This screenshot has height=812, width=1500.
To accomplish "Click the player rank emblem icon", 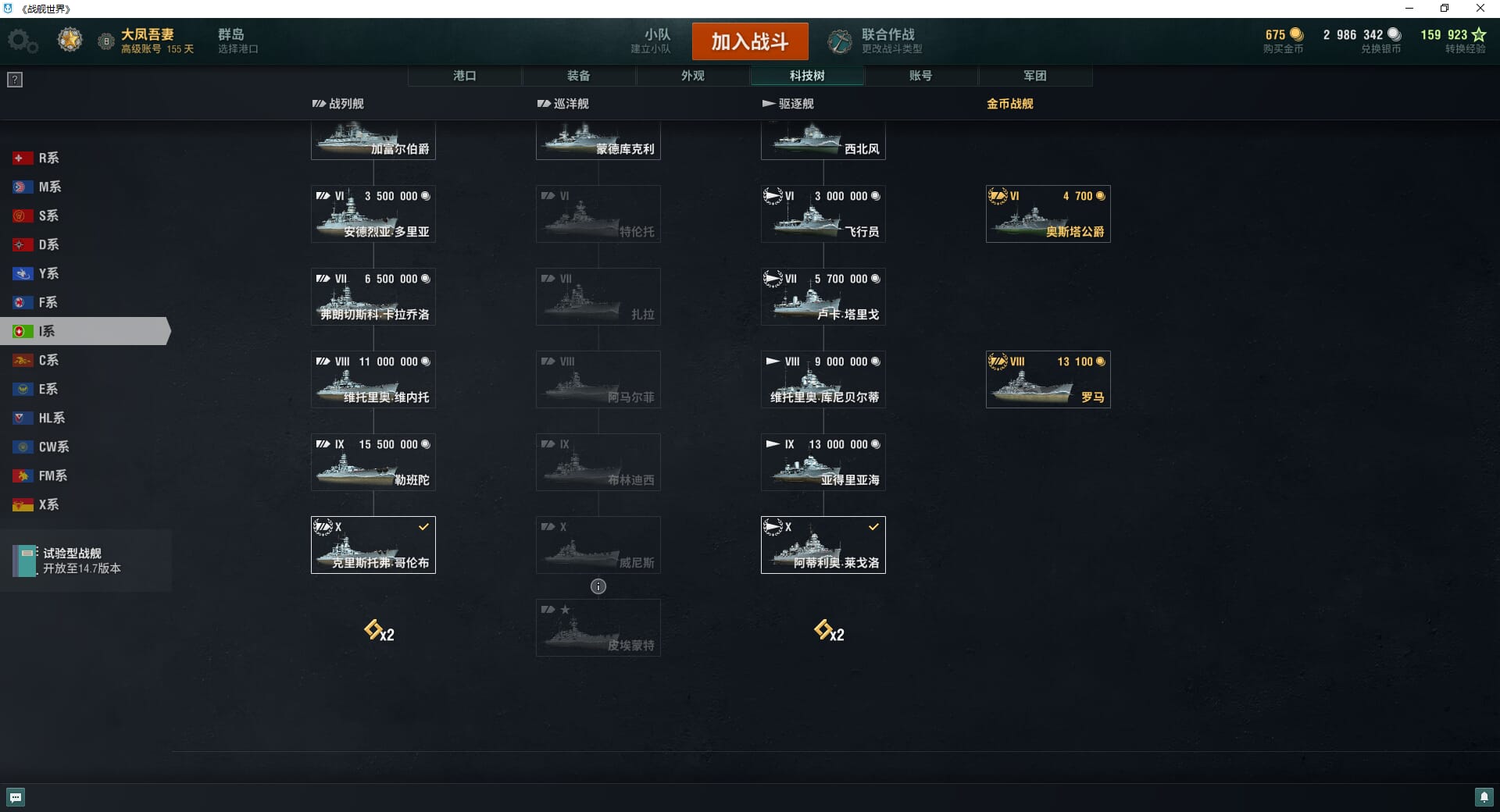I will (70, 40).
